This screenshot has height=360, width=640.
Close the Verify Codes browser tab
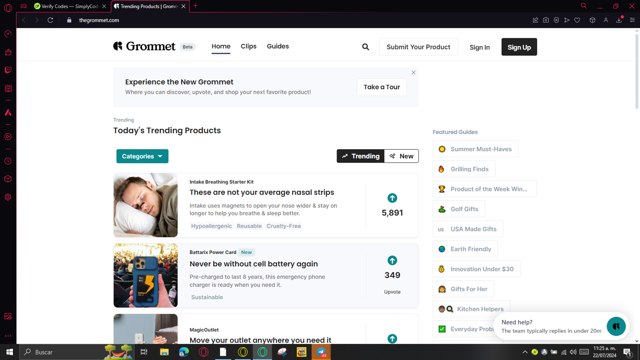(104, 6)
